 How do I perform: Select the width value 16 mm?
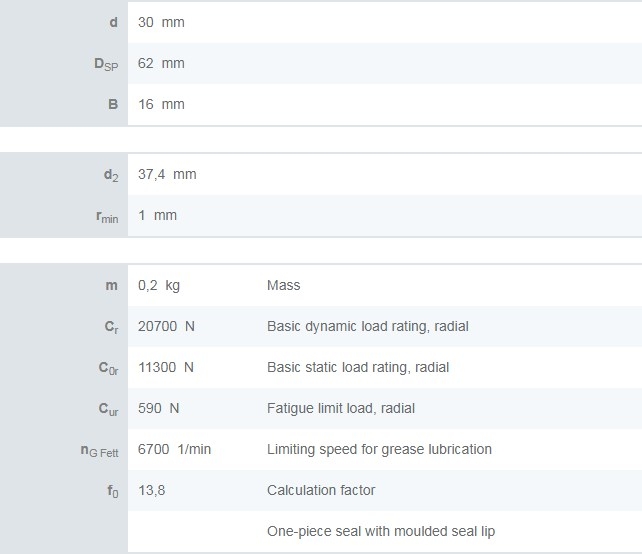coord(161,104)
